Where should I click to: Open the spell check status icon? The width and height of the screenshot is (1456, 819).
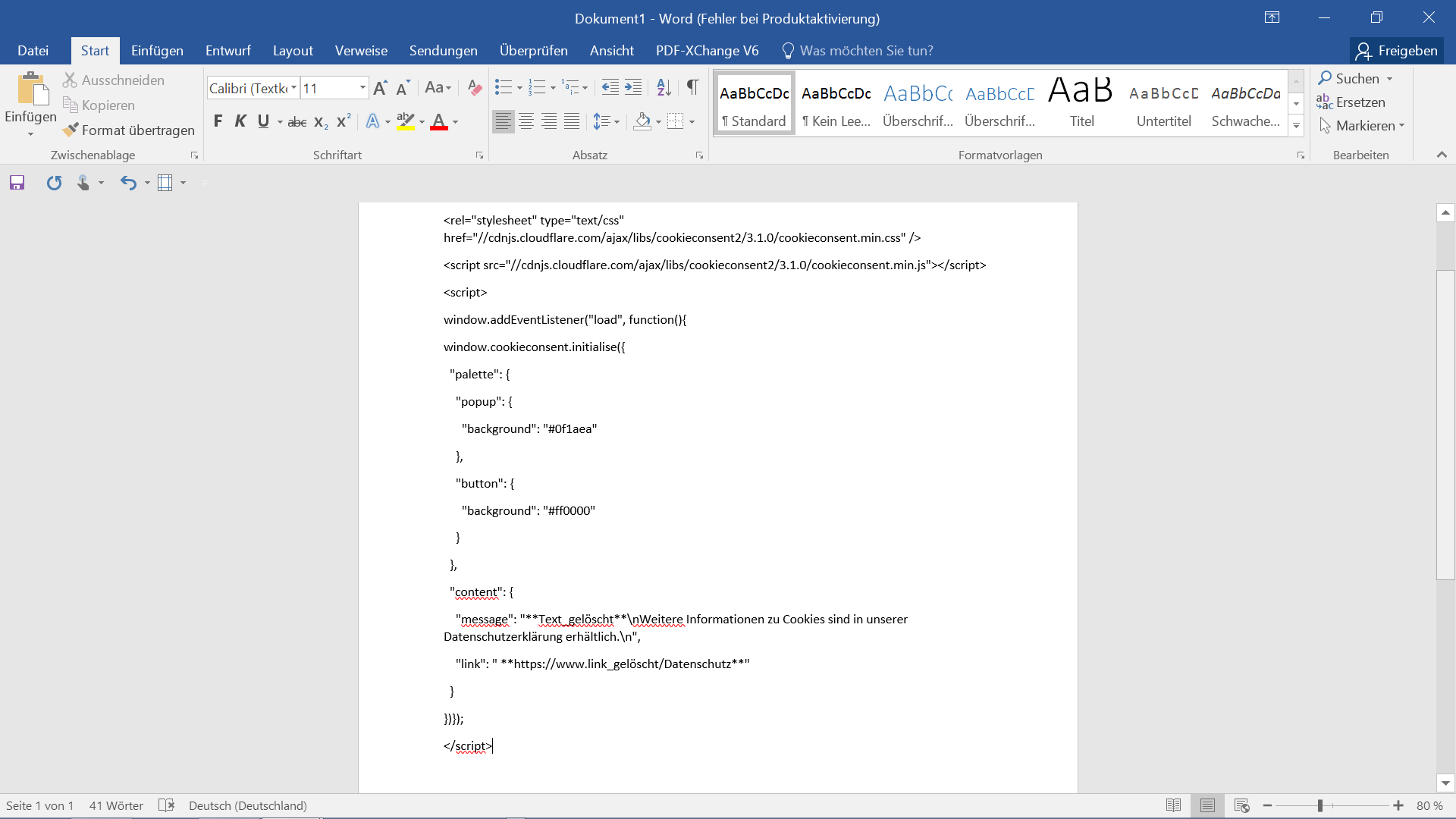[x=166, y=805]
